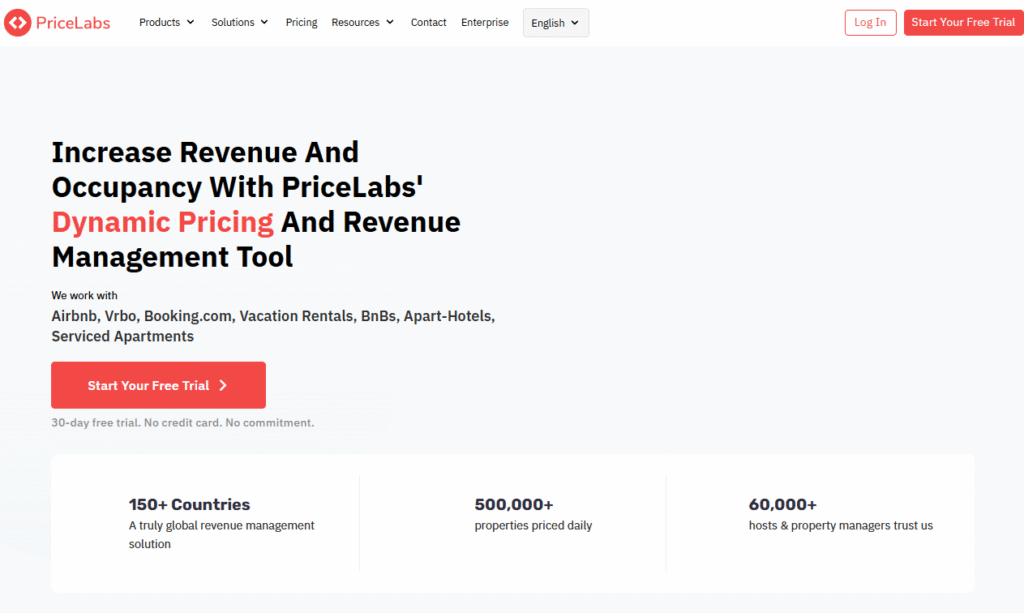This screenshot has width=1024, height=613.
Task: Expand the Products dropdown chevron
Action: pyautogui.click(x=190, y=22)
